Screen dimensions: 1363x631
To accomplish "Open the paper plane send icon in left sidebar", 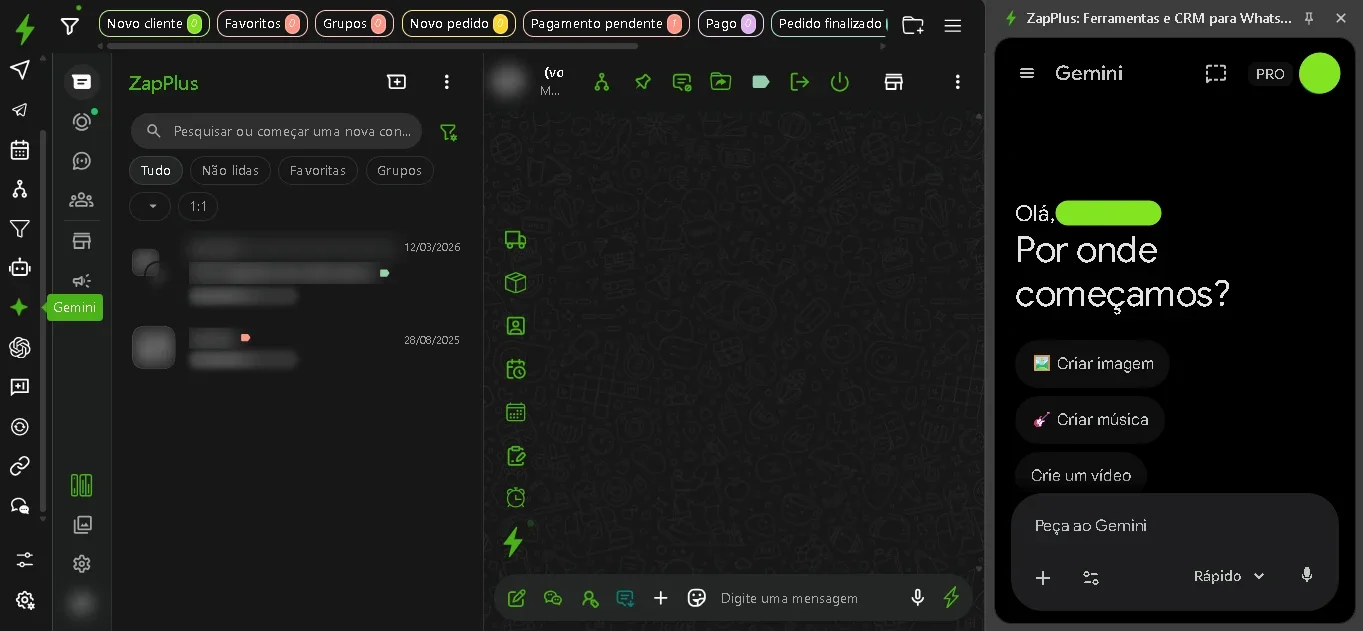I will click(19, 69).
